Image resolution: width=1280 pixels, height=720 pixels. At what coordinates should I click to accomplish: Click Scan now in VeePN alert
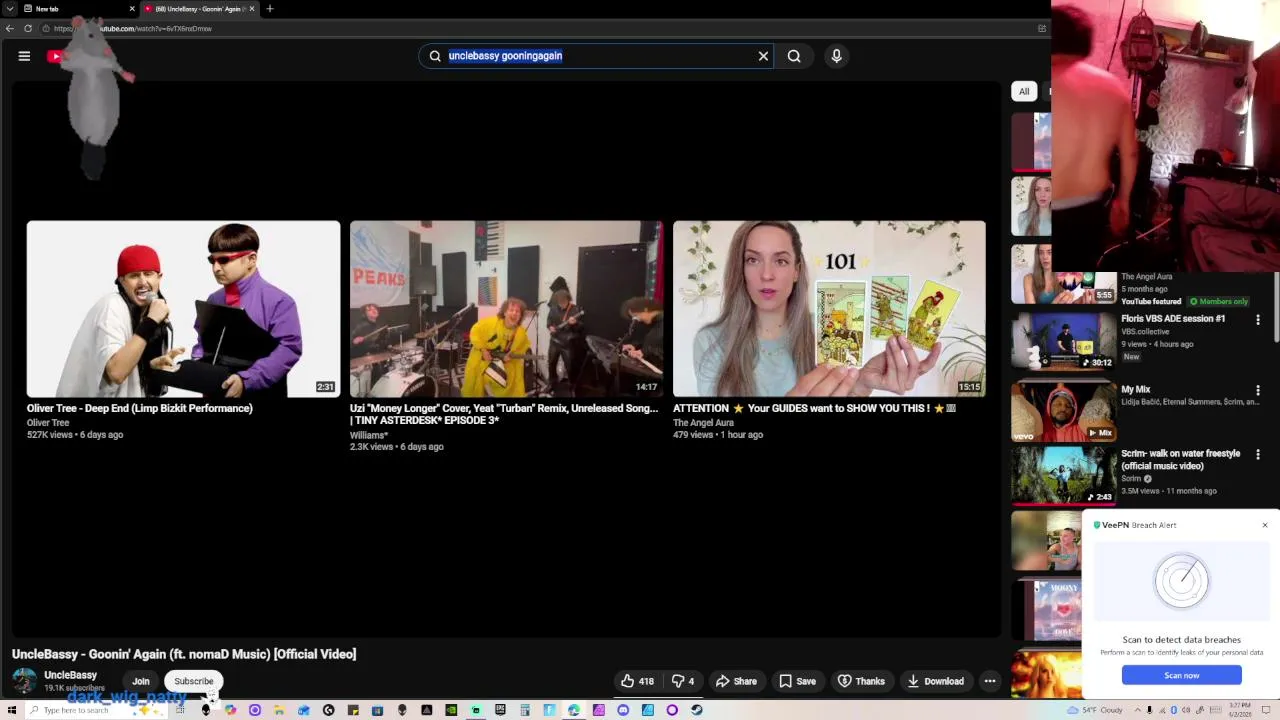click(x=1181, y=675)
